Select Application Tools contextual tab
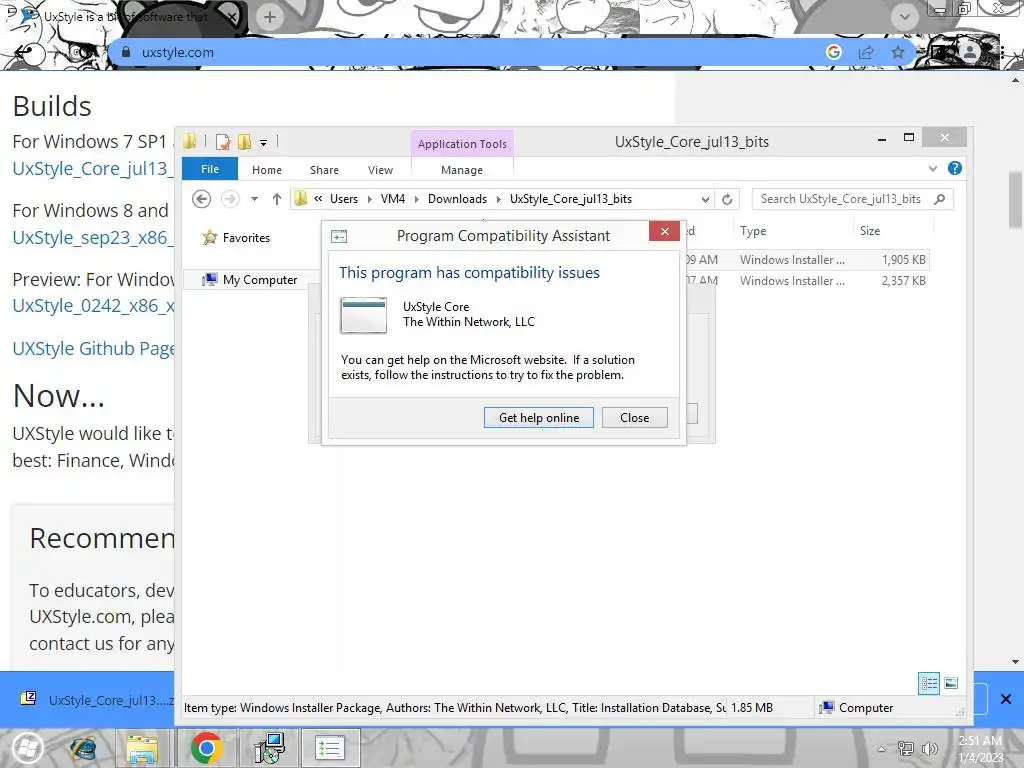 pos(462,144)
